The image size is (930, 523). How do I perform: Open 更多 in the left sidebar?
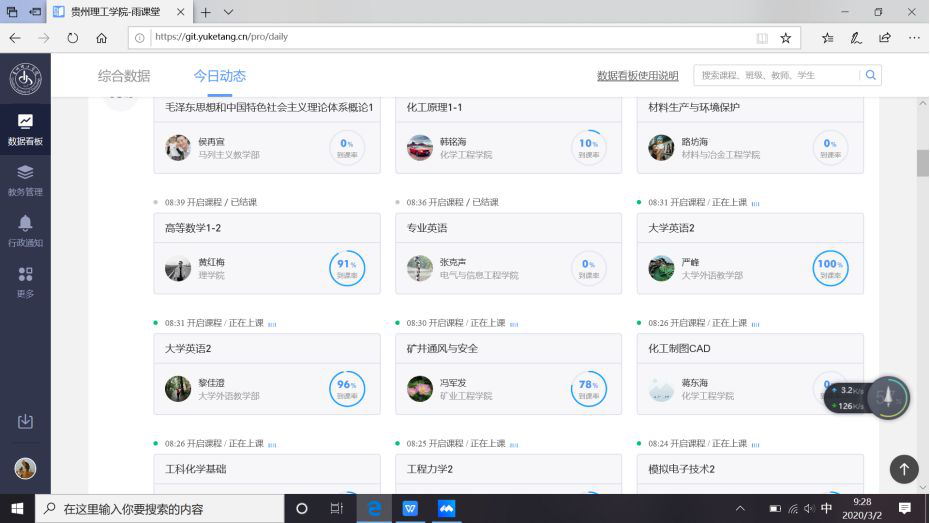(x=25, y=281)
